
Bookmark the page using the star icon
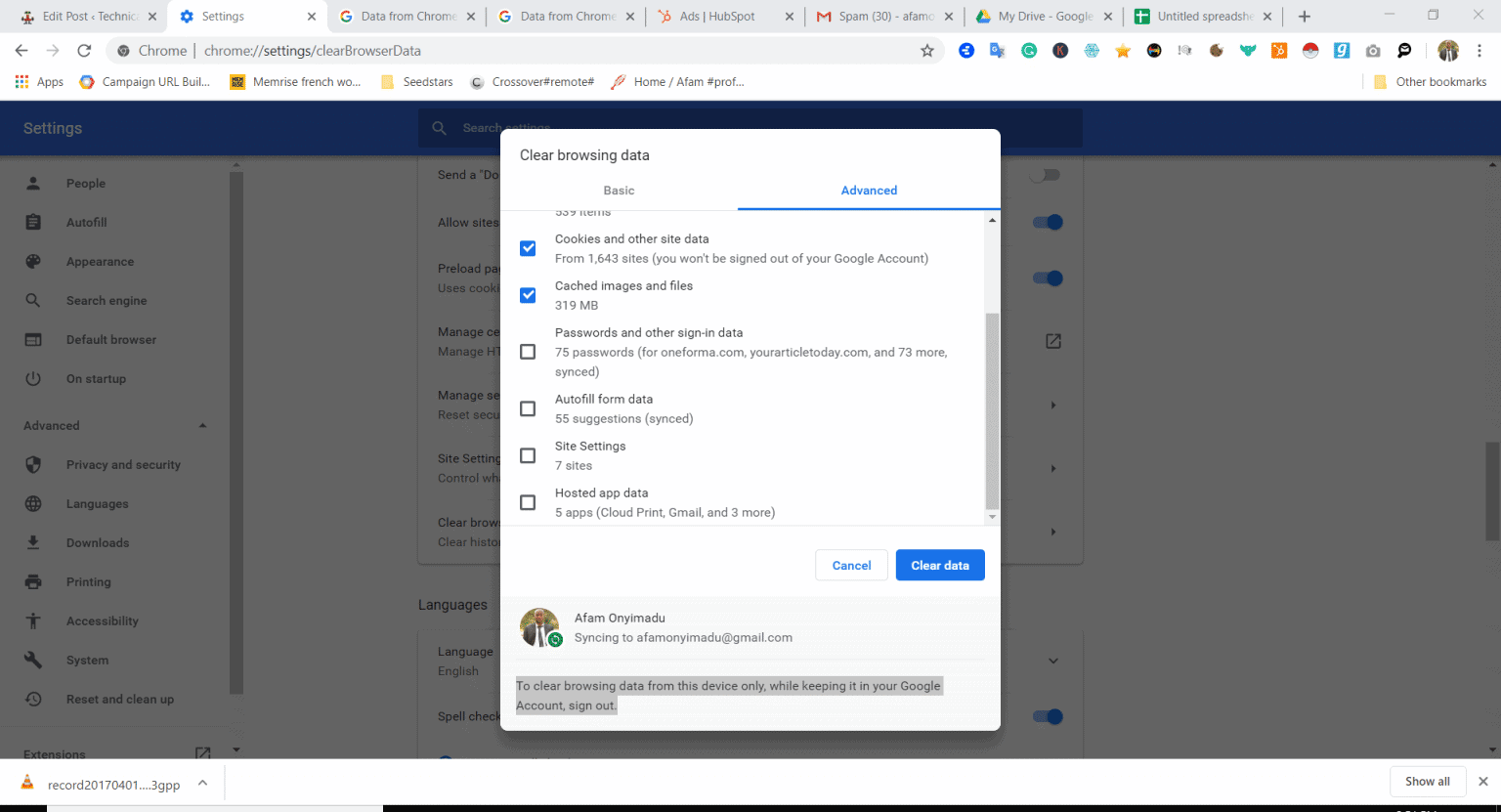[x=926, y=50]
